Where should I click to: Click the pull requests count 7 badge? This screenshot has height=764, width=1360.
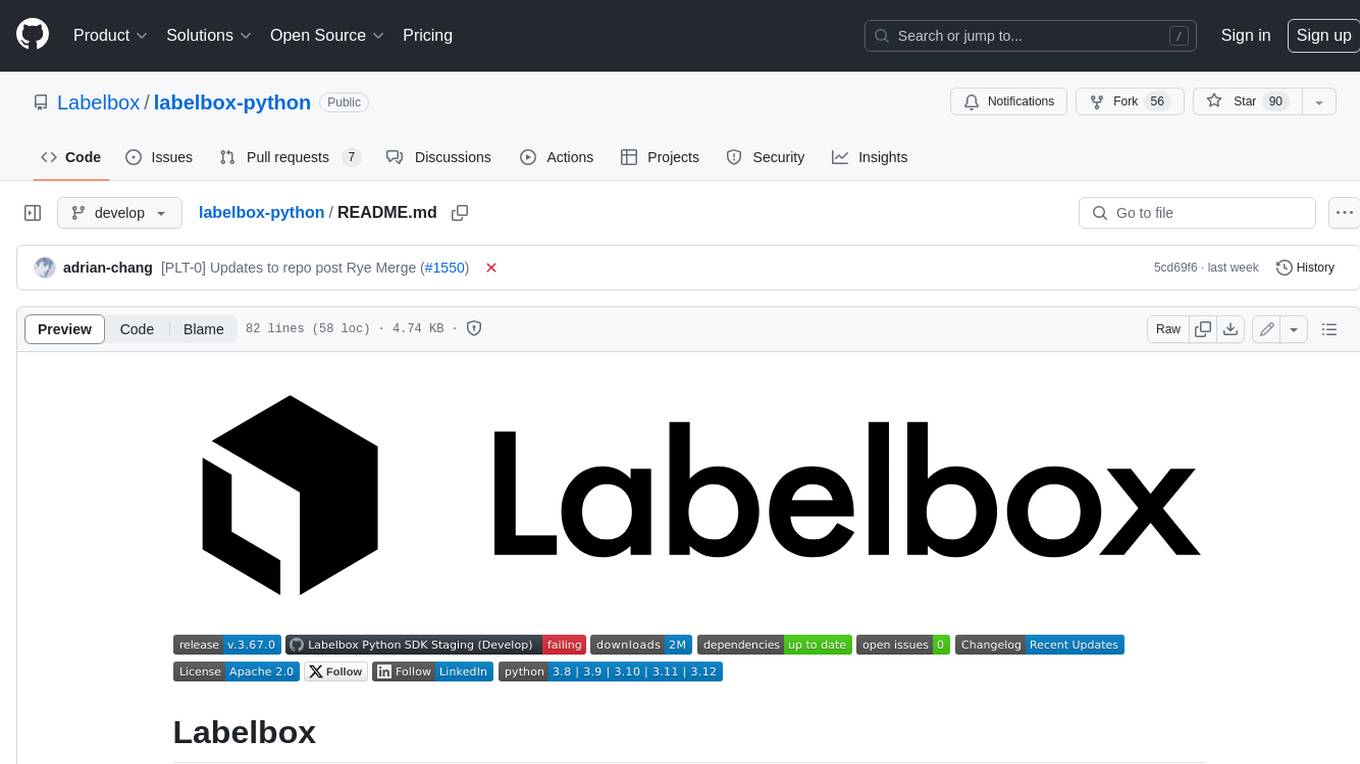coord(351,157)
